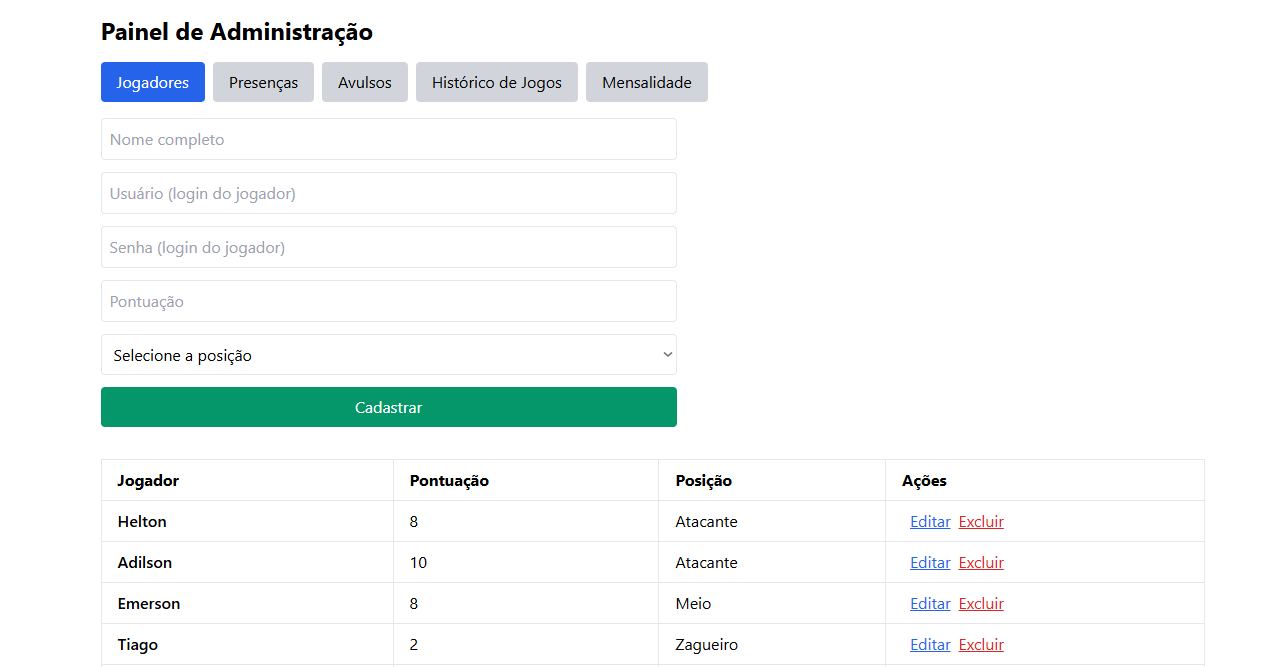Edit Adilson's player record

(x=930, y=562)
